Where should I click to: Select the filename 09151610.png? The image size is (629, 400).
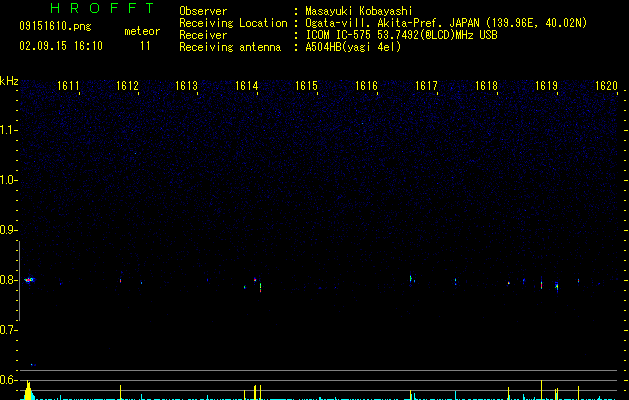[55, 27]
